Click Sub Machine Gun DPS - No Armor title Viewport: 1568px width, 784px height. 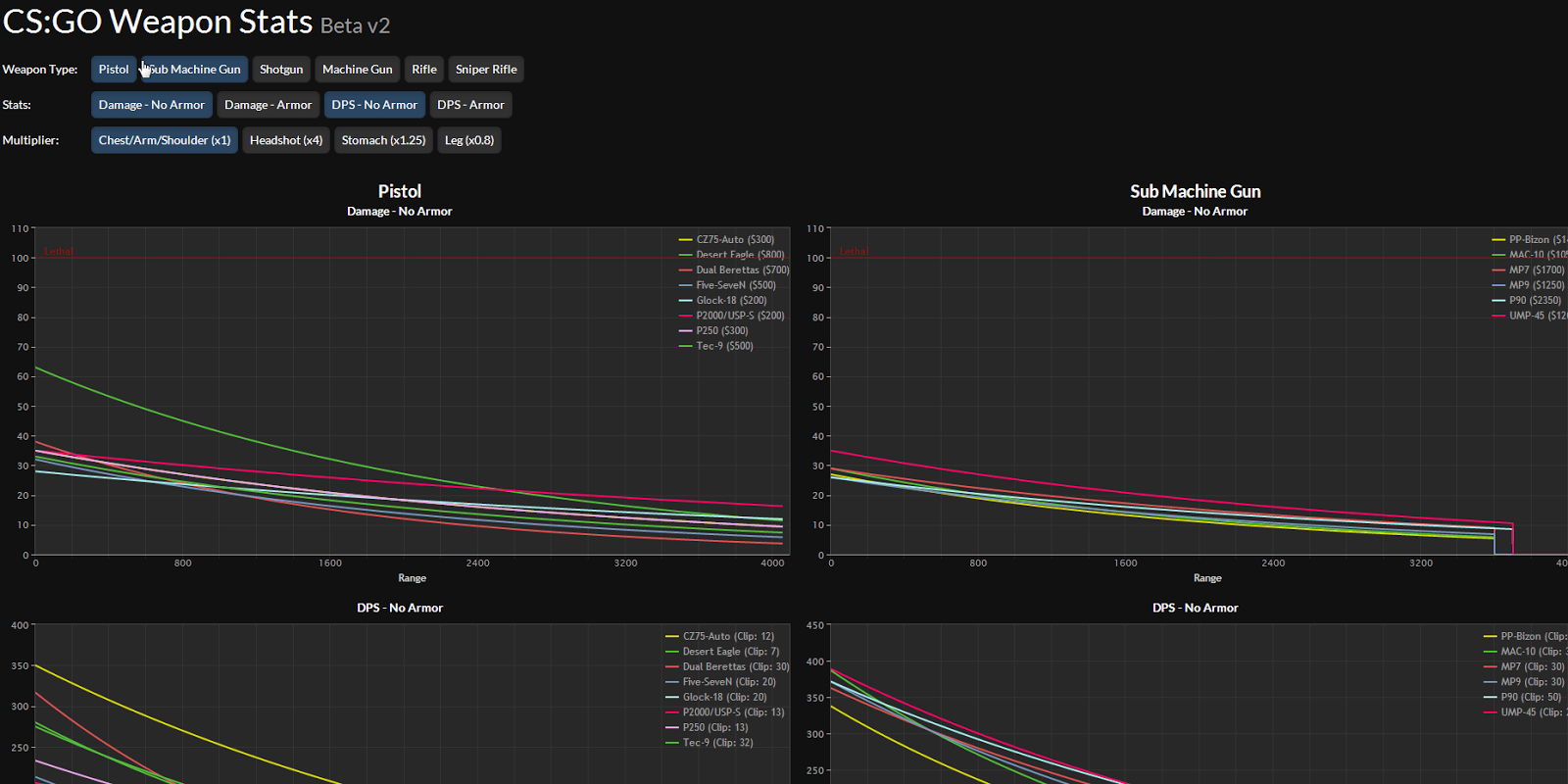coord(1196,608)
